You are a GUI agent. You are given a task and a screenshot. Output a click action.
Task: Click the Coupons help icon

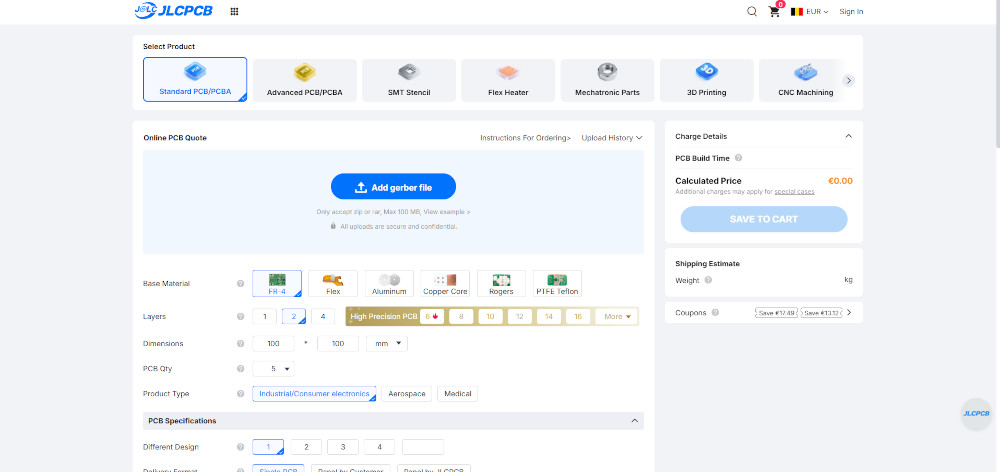[715, 313]
